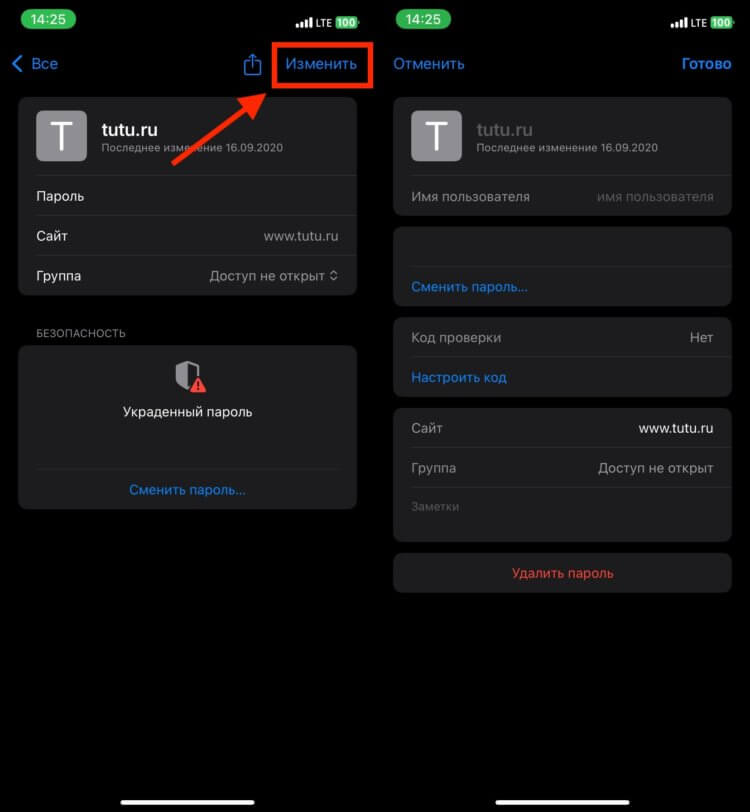Screen dimensions: 750x812
Task: Tap the battery indicator on right screen
Action: [x=722, y=22]
